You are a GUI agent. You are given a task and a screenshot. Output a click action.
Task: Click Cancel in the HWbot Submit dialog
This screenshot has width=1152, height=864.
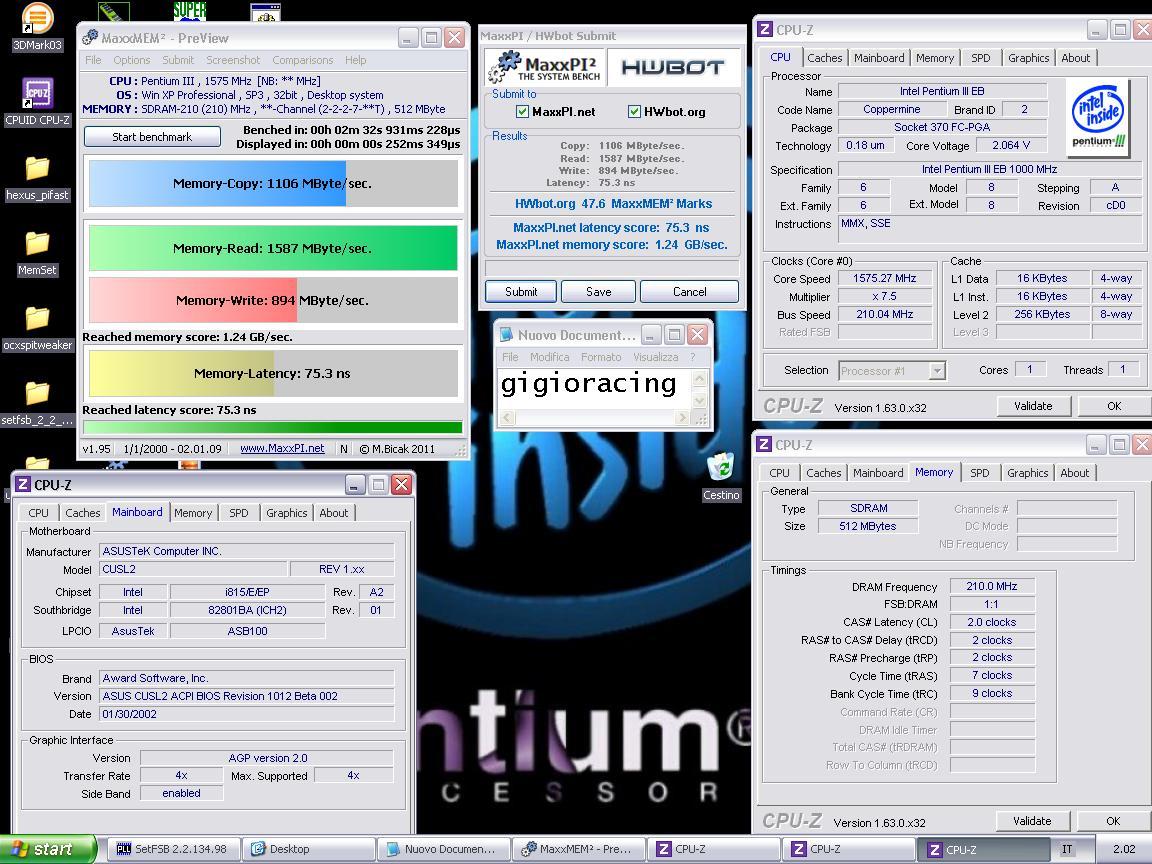tap(689, 292)
